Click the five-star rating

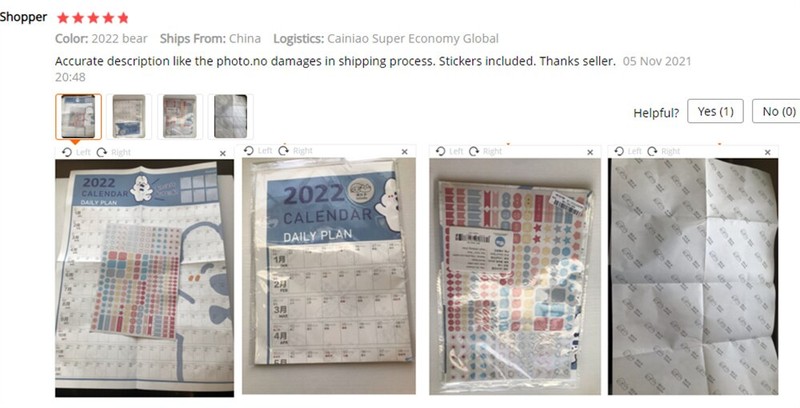click(x=93, y=18)
